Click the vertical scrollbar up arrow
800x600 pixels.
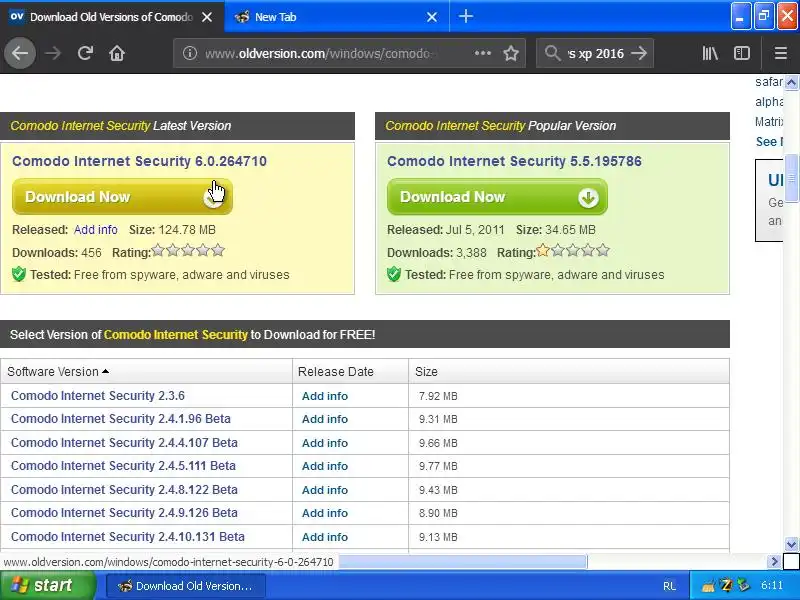tap(791, 82)
